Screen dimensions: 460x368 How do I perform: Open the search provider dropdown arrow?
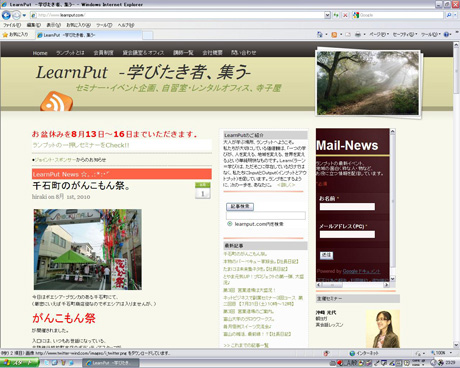(455, 15)
